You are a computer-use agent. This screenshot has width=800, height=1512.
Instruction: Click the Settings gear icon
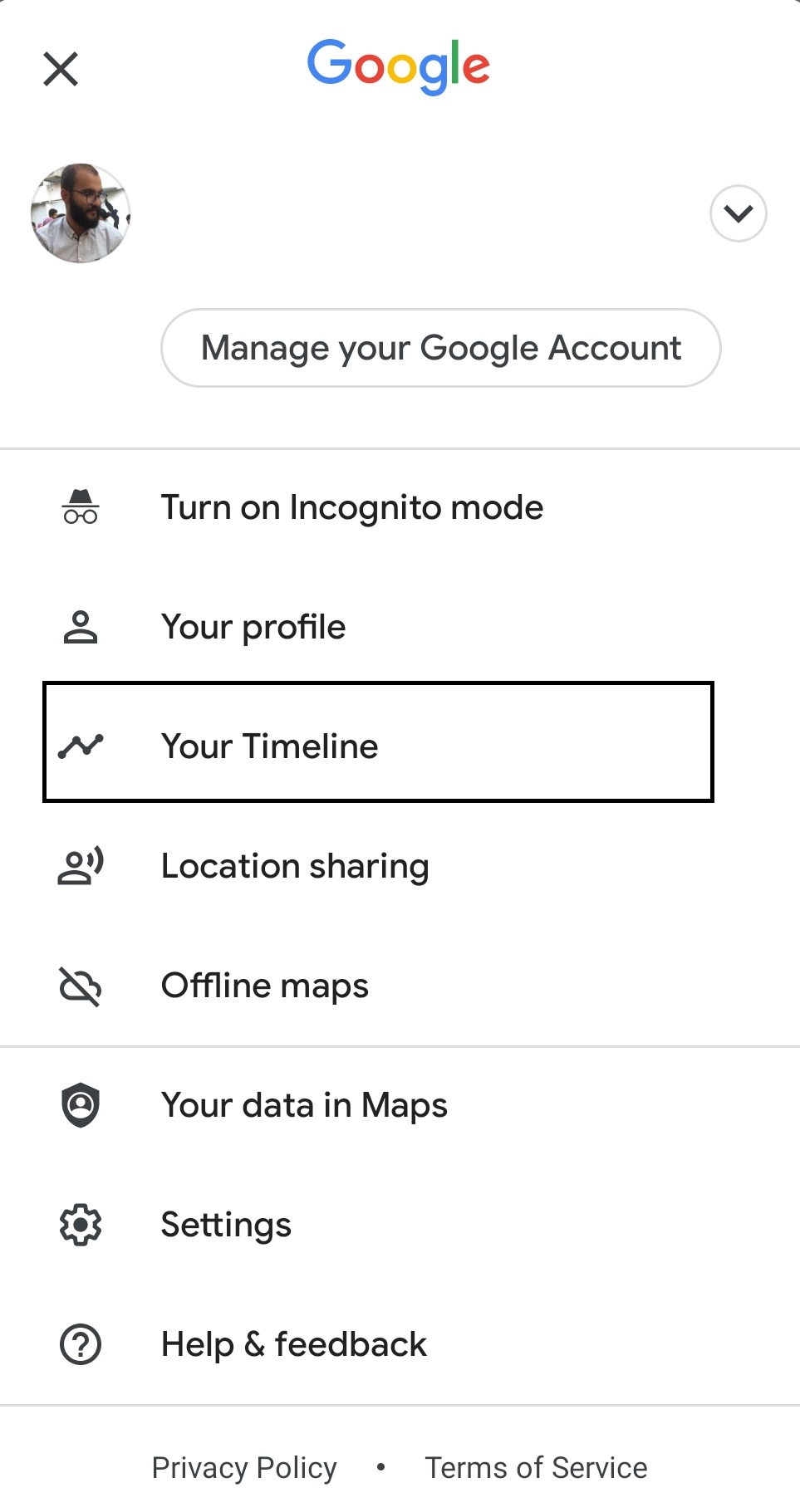(x=81, y=1225)
